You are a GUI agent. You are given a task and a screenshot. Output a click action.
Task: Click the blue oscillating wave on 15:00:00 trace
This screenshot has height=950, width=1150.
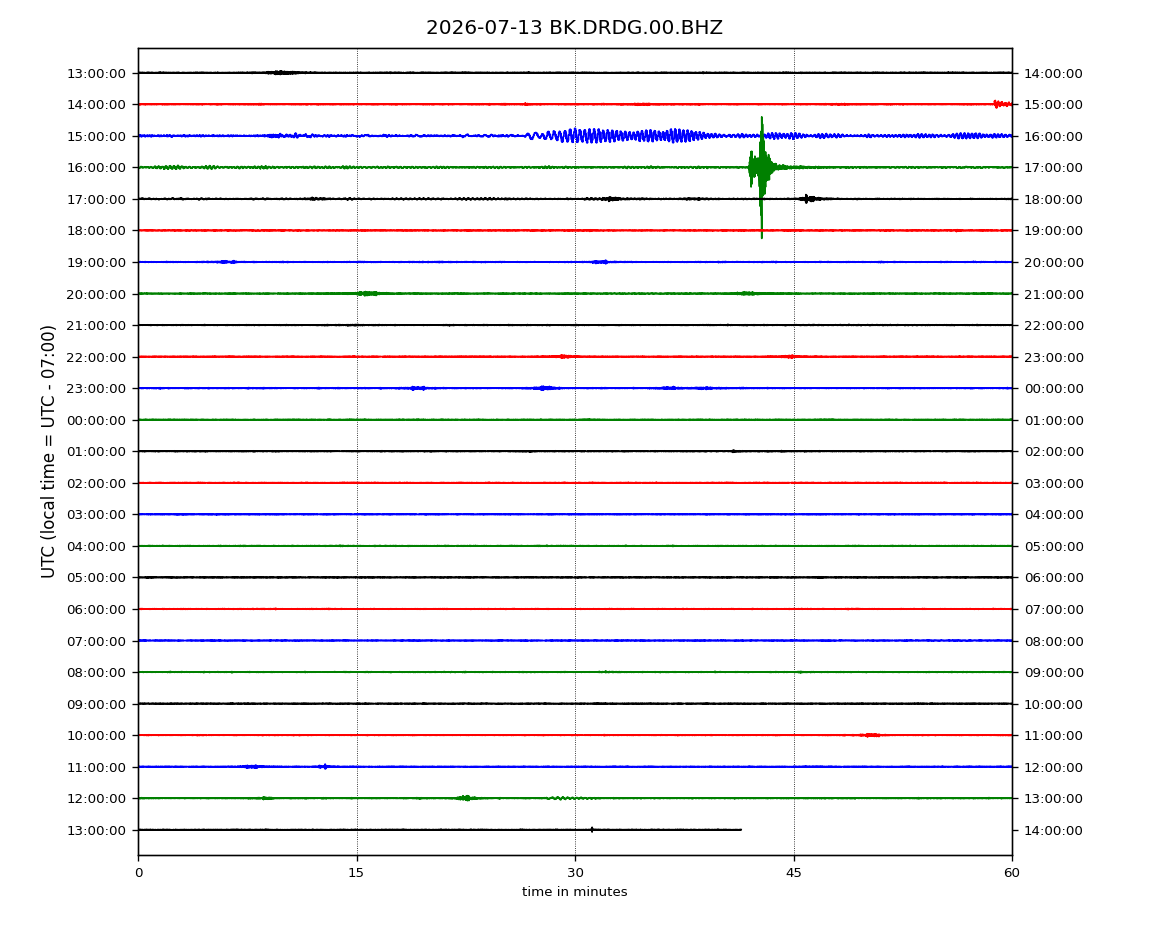click(x=620, y=136)
